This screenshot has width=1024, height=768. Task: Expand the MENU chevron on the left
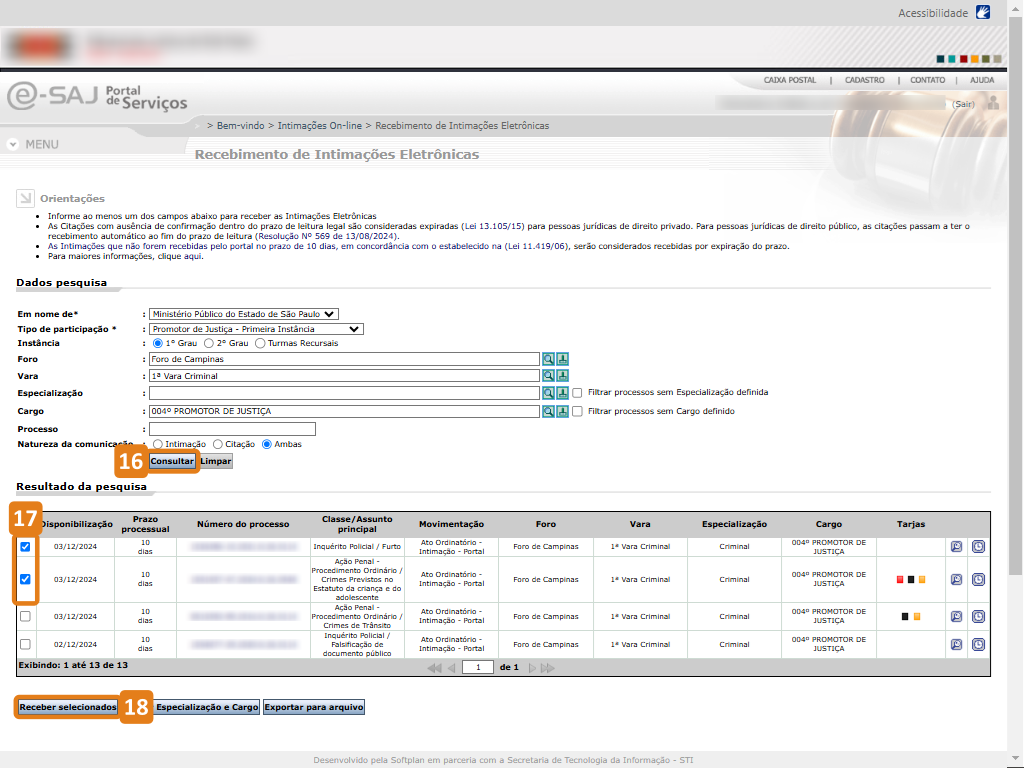[13, 144]
